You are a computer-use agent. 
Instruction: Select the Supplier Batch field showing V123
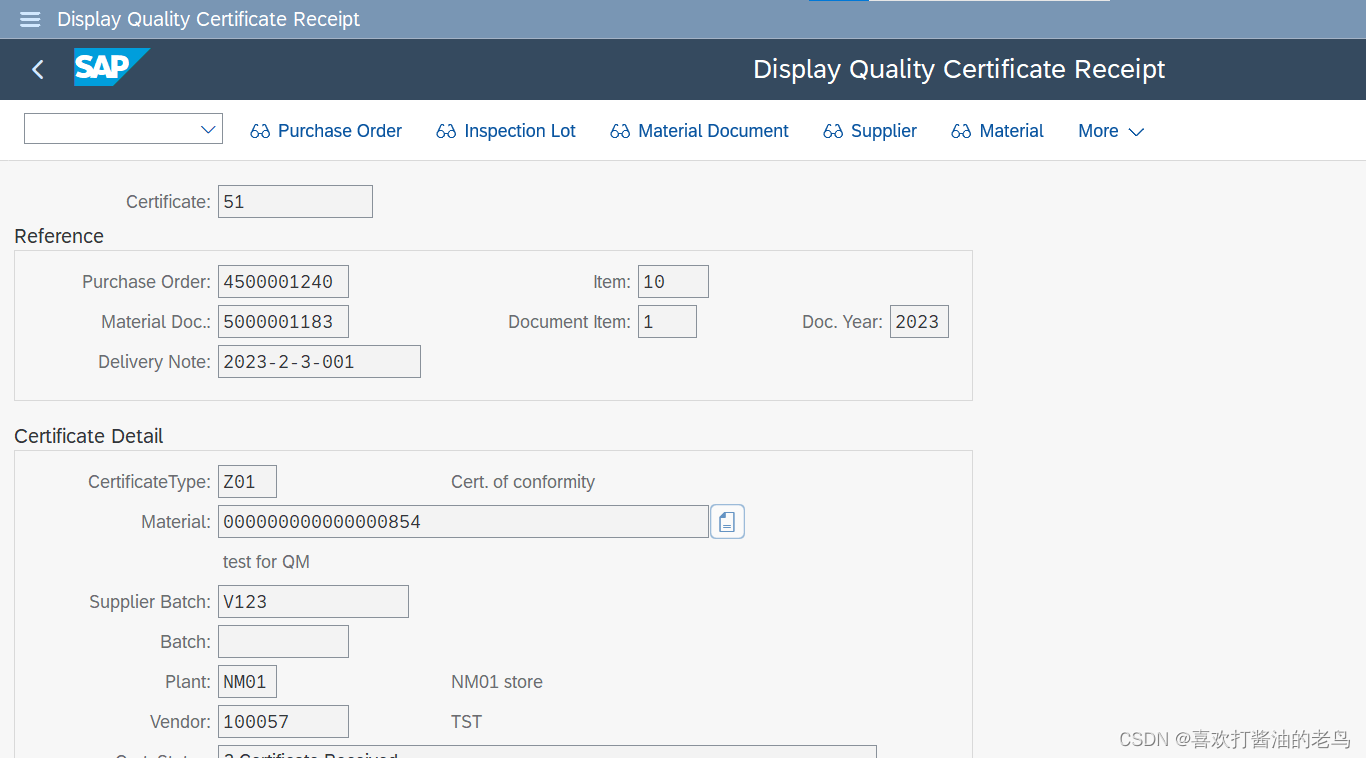click(312, 601)
